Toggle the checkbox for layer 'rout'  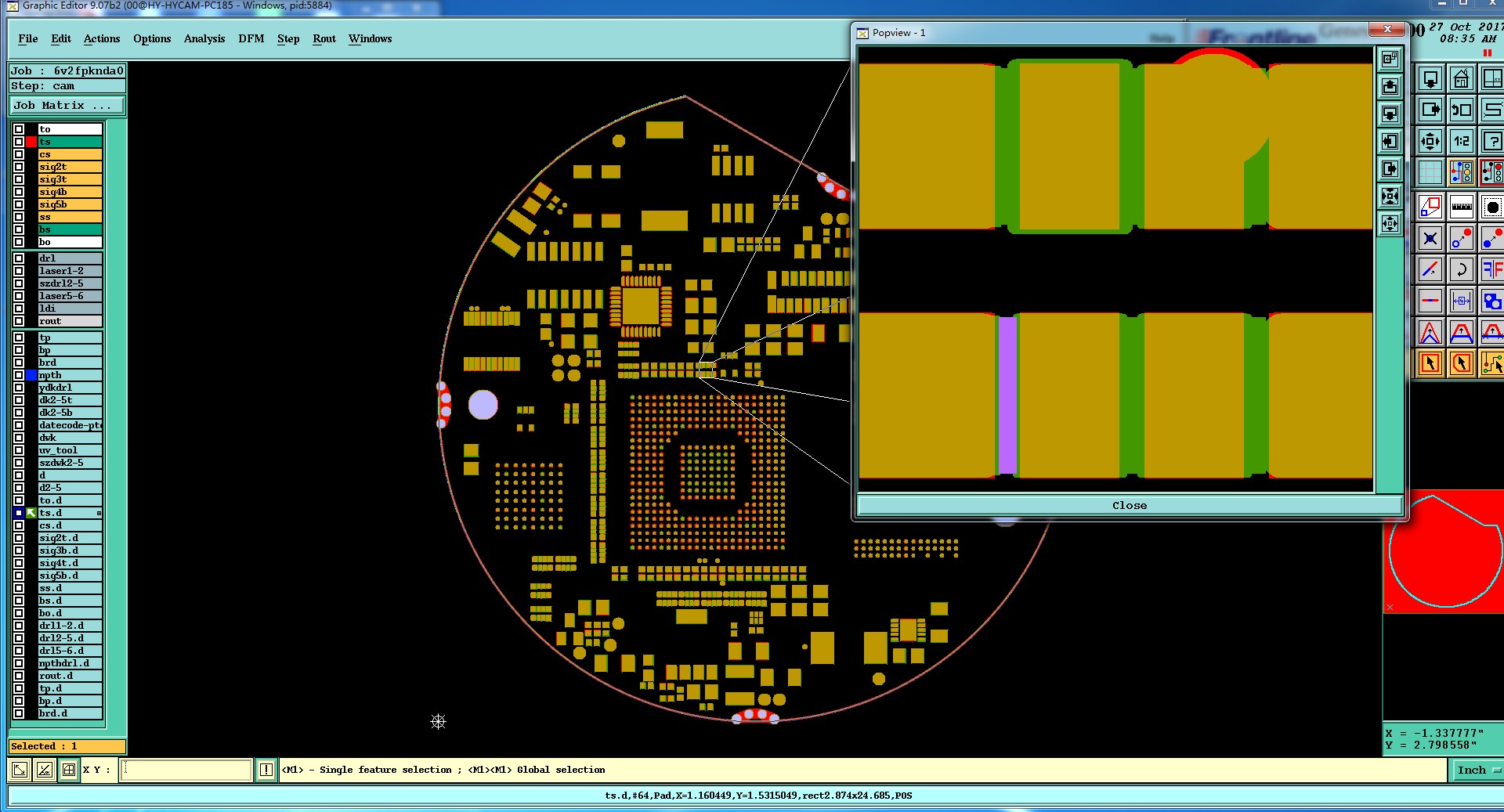[19, 321]
